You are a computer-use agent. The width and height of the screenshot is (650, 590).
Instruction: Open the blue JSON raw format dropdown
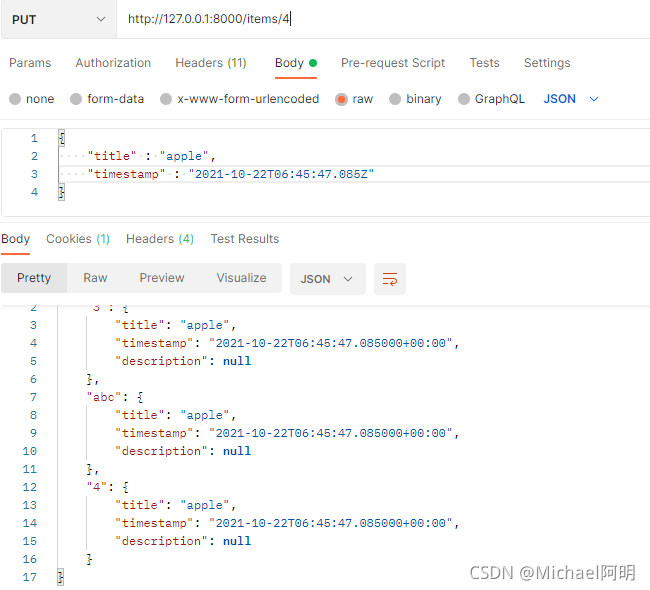pos(571,99)
